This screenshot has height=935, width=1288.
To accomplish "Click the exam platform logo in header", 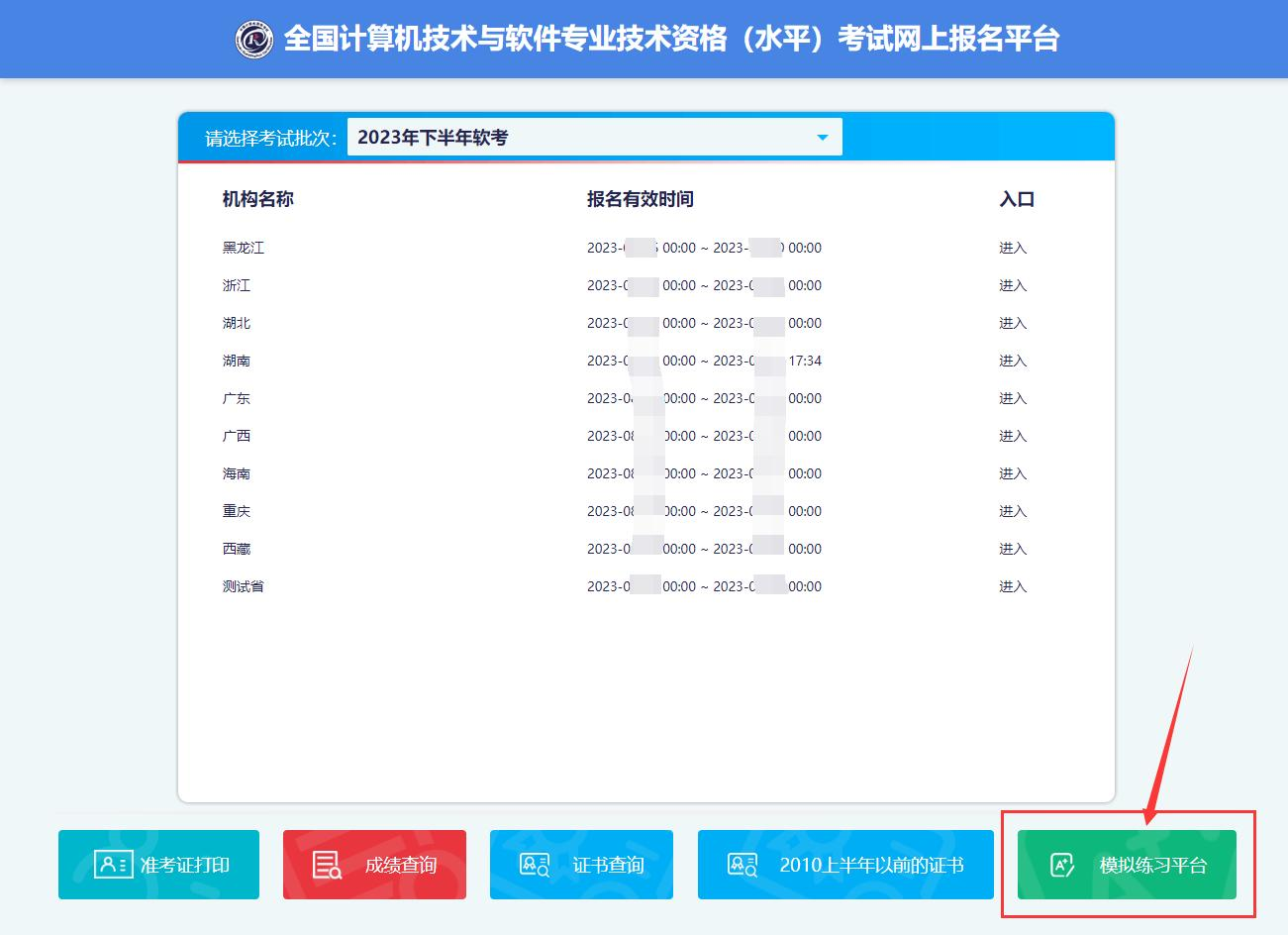I will pyautogui.click(x=254, y=40).
